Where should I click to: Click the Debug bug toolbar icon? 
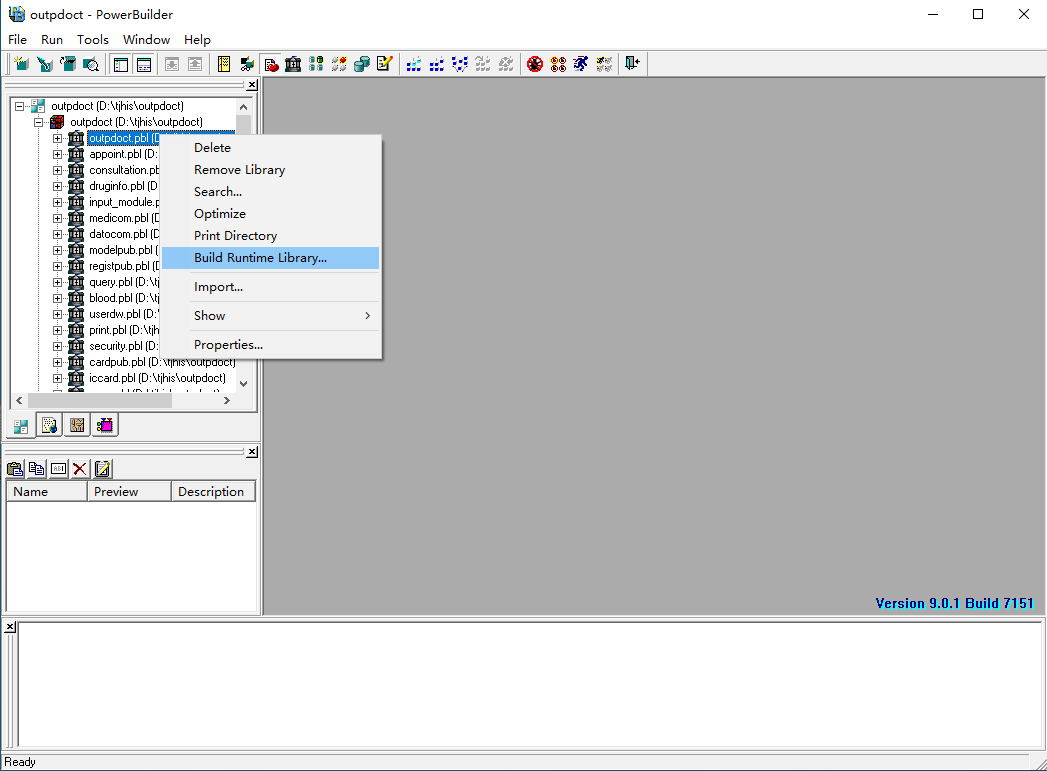(535, 64)
